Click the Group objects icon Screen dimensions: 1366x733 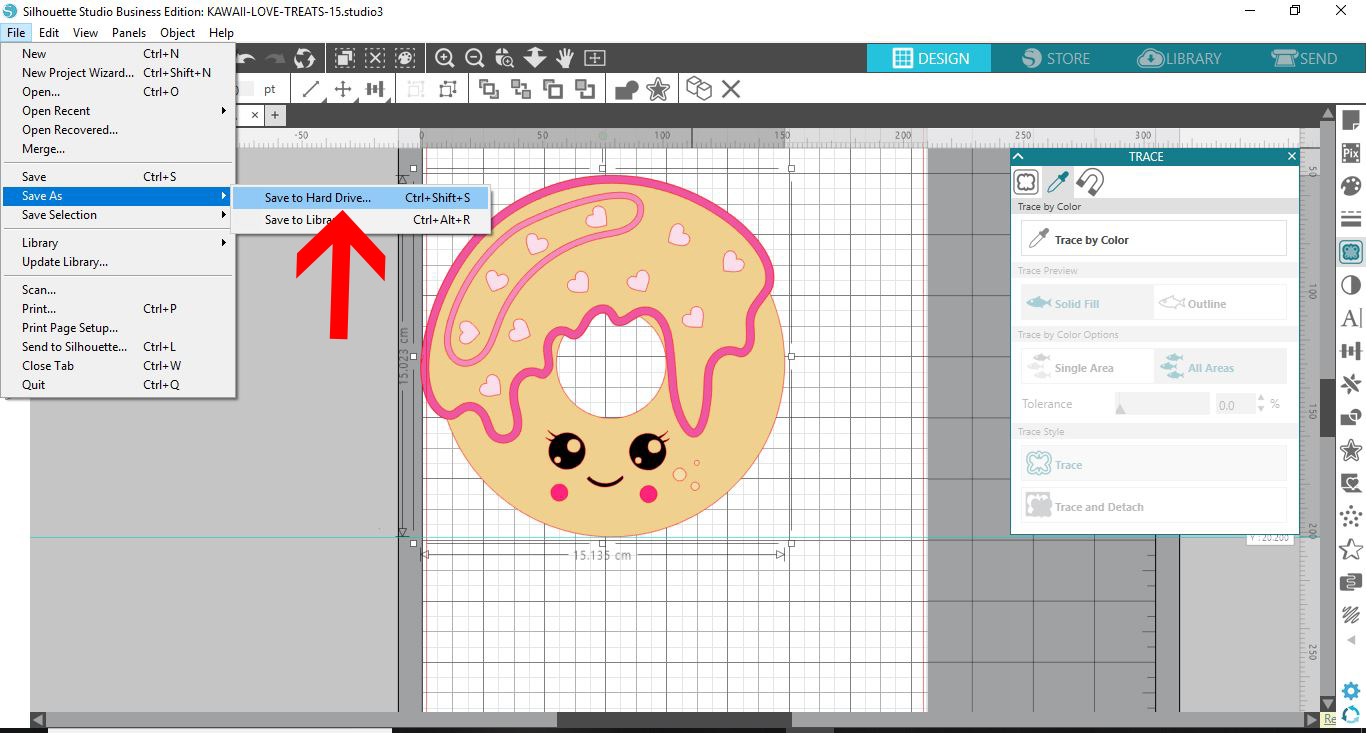click(x=415, y=89)
